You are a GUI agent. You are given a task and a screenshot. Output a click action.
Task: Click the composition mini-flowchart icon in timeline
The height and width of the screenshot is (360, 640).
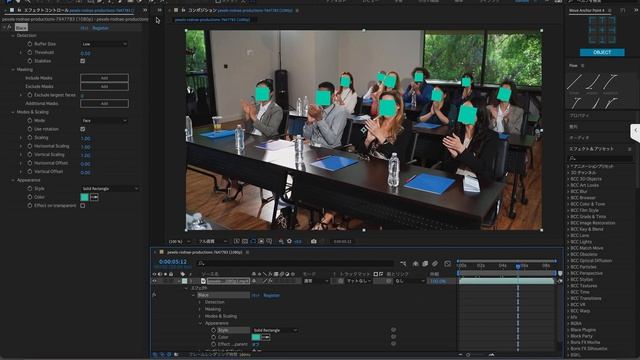[403, 264]
